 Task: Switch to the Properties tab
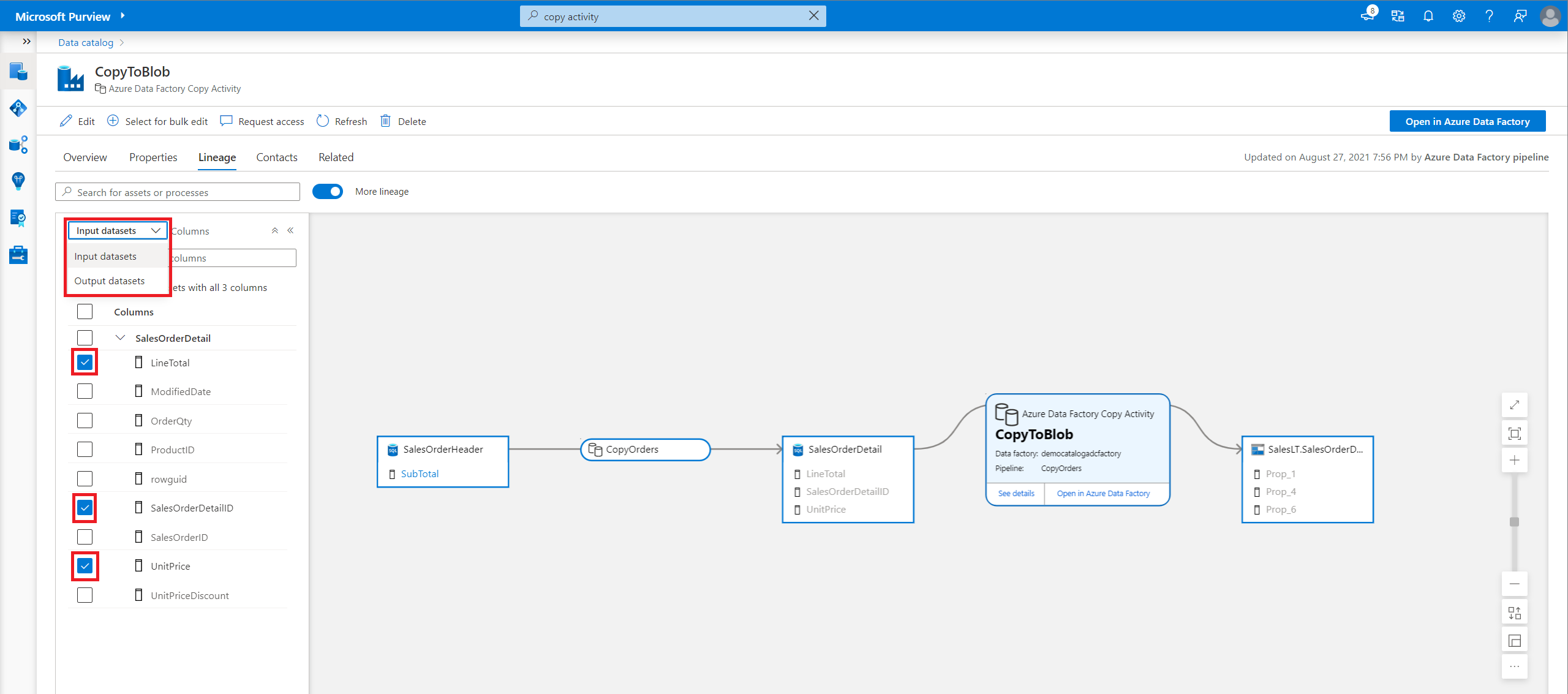point(153,157)
